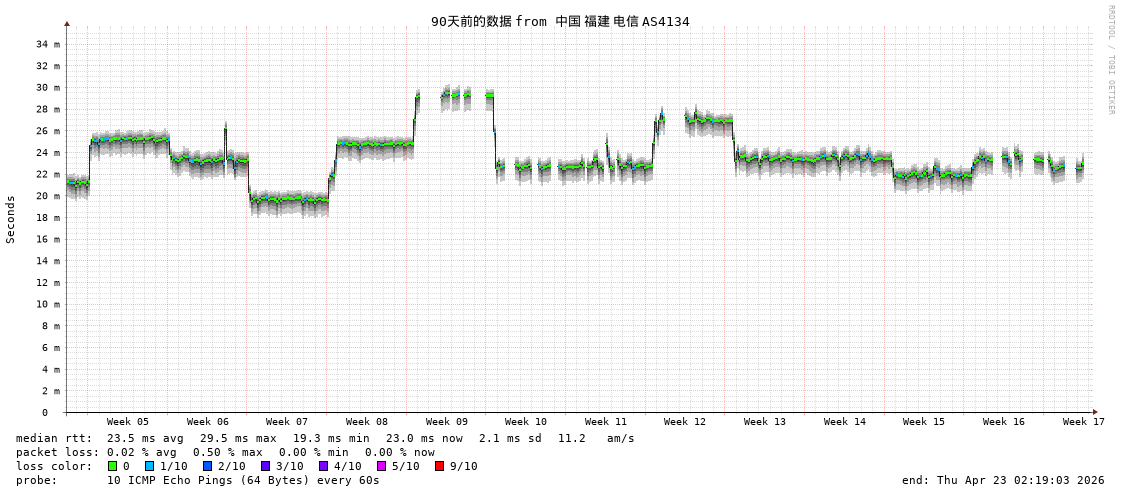This screenshot has width=1121, height=494.
Task: Click the magenta 5/10 loss swatch
Action: tap(381, 466)
